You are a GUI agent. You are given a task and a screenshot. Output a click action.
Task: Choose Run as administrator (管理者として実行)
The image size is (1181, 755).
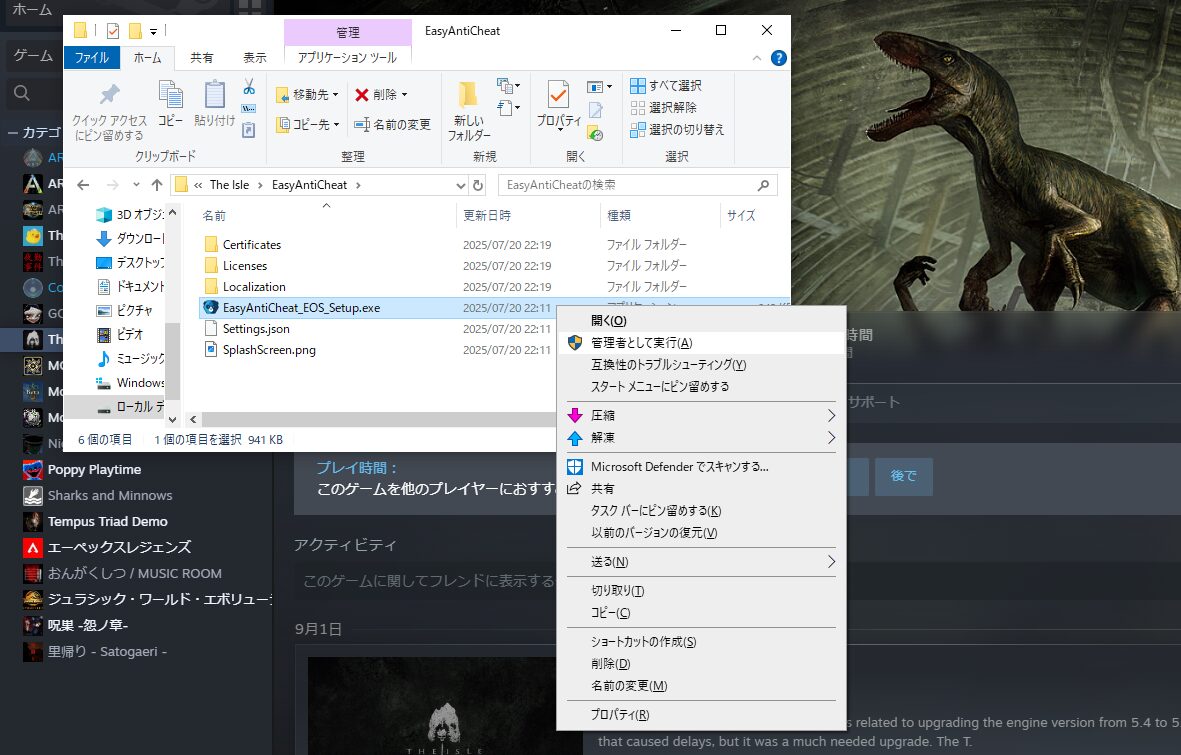(700, 343)
